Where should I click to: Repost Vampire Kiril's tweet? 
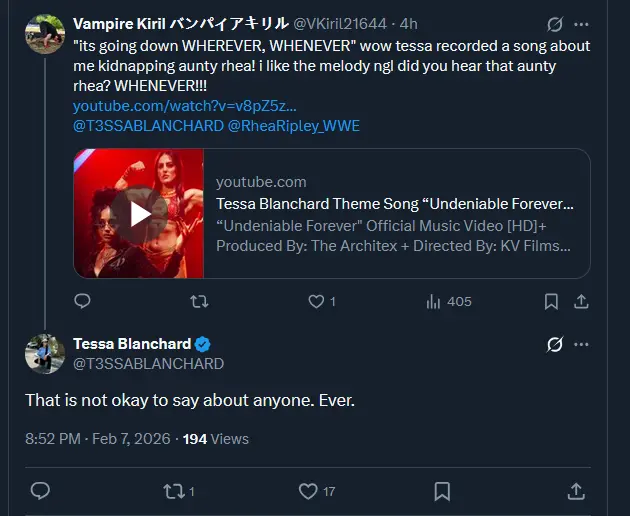point(199,300)
